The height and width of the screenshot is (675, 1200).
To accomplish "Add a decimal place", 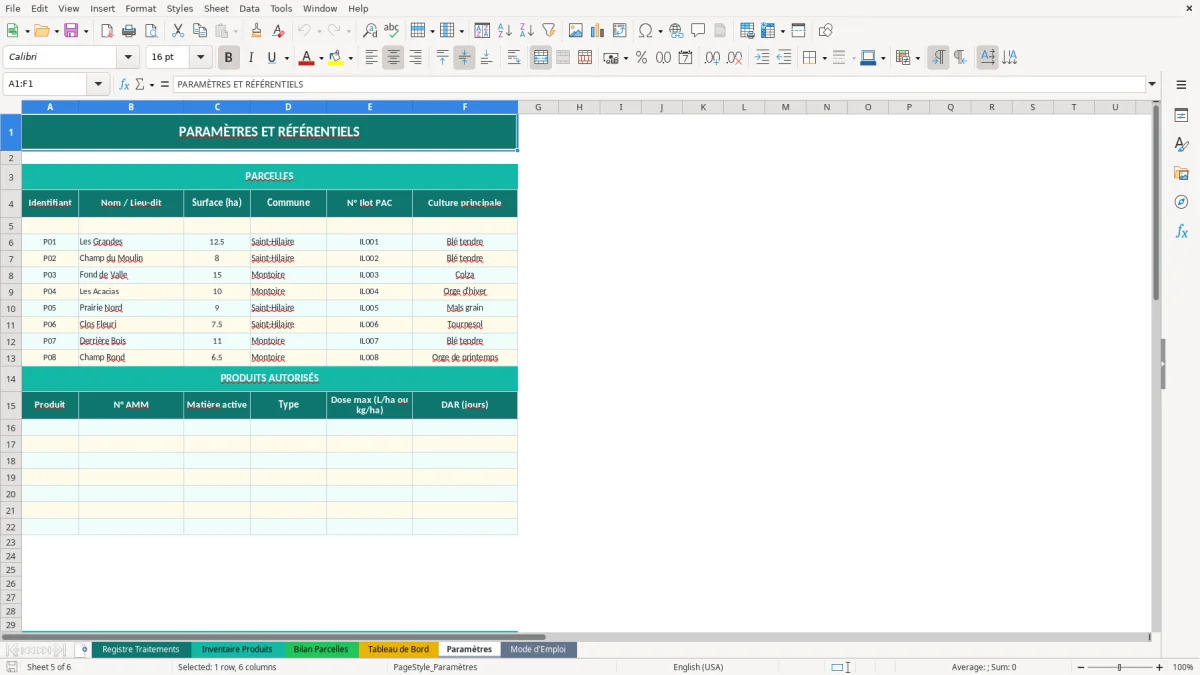I will point(713,58).
